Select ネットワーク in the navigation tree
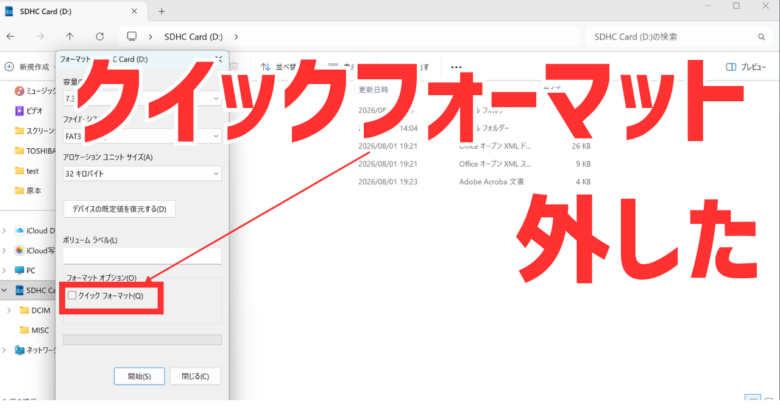 point(35,350)
